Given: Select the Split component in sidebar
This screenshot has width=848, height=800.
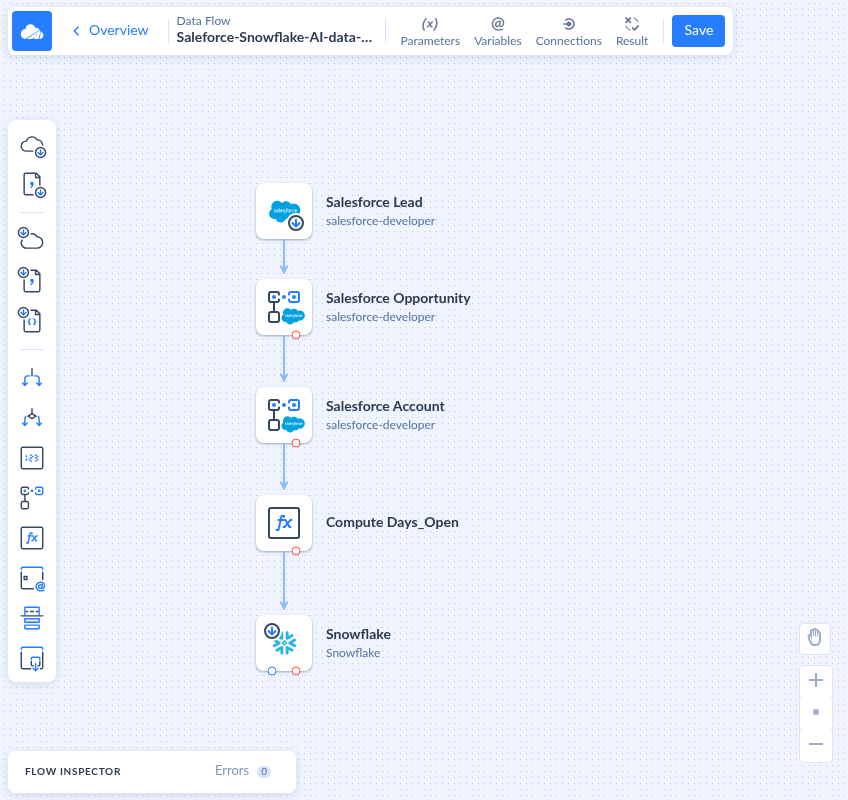Looking at the screenshot, I should pyautogui.click(x=32, y=378).
